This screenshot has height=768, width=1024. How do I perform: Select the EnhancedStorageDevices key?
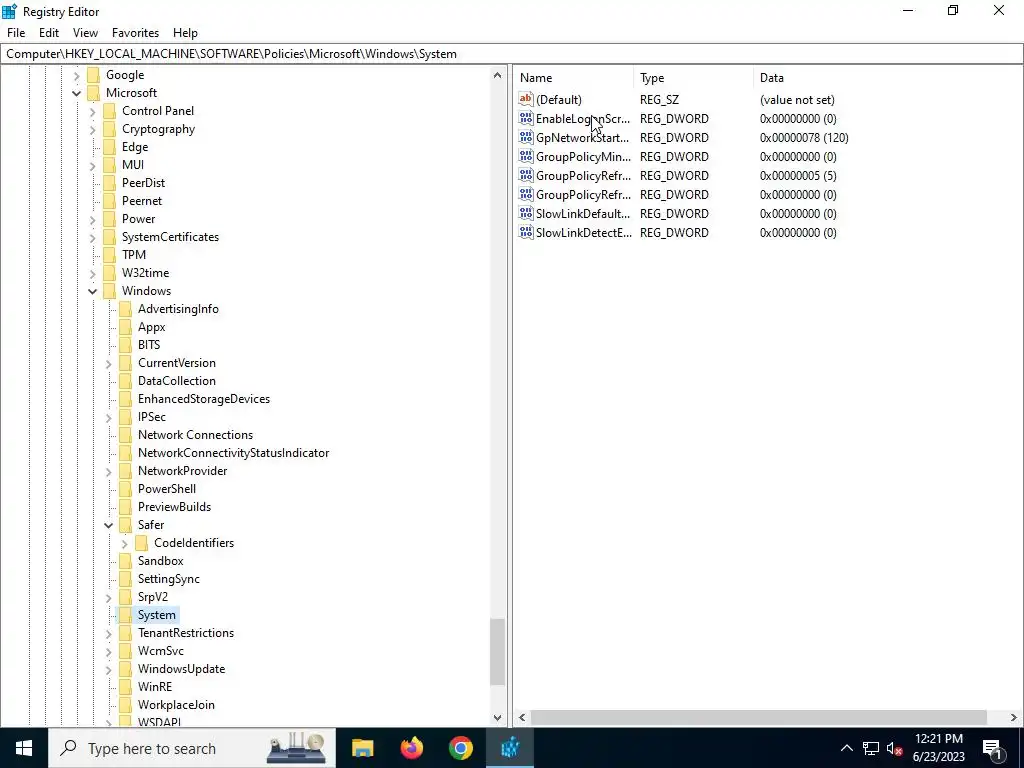point(204,399)
